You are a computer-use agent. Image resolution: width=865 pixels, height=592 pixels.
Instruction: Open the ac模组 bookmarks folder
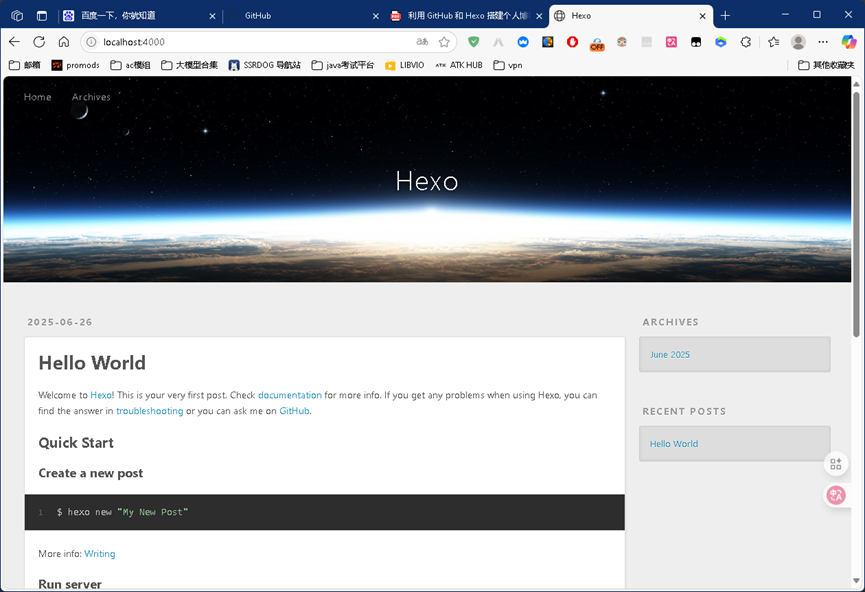[130, 65]
